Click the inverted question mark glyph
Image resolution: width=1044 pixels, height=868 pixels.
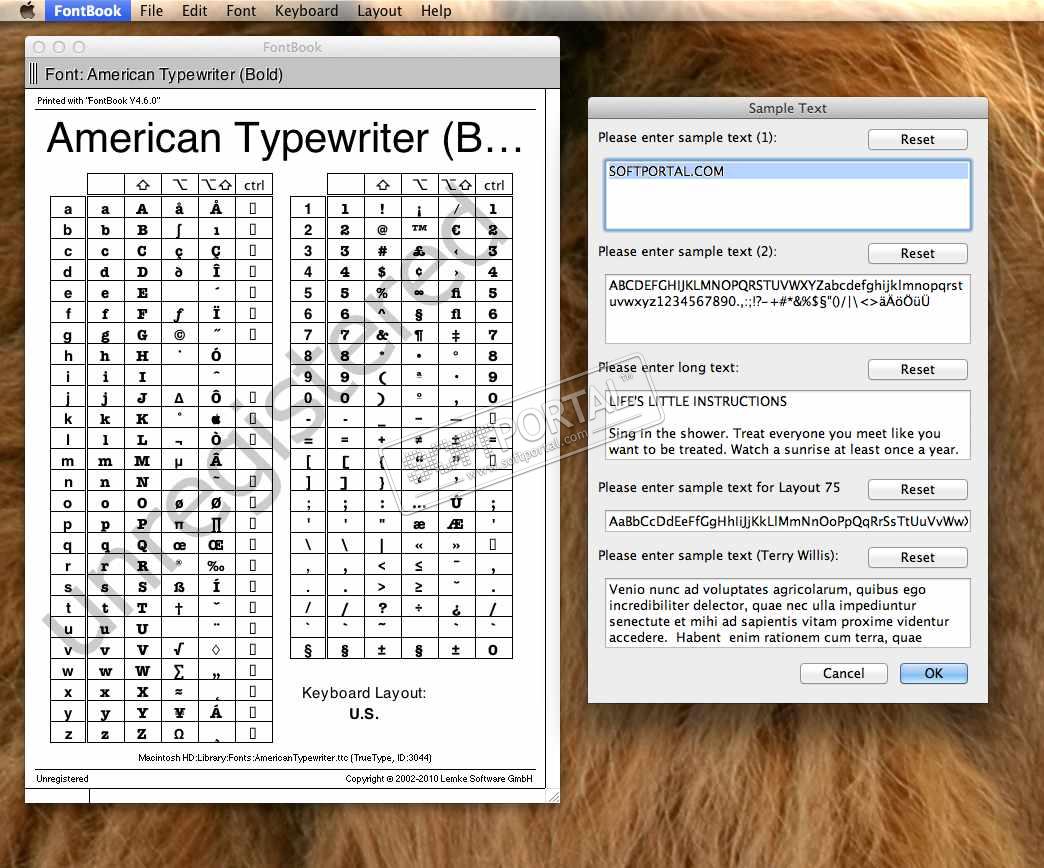(x=456, y=608)
